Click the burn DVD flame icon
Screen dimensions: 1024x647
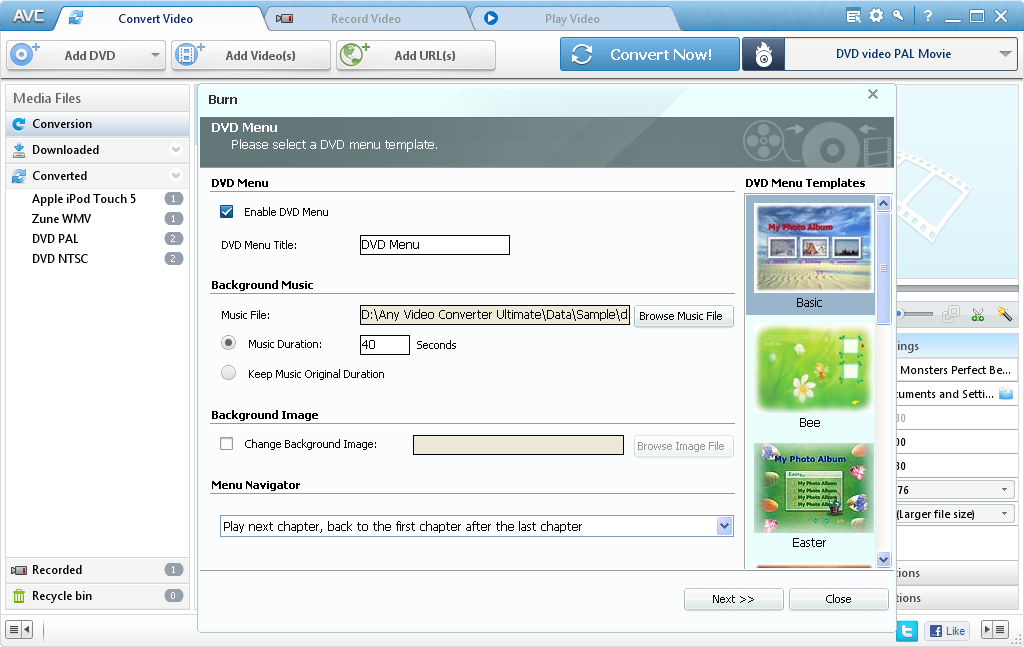(763, 55)
